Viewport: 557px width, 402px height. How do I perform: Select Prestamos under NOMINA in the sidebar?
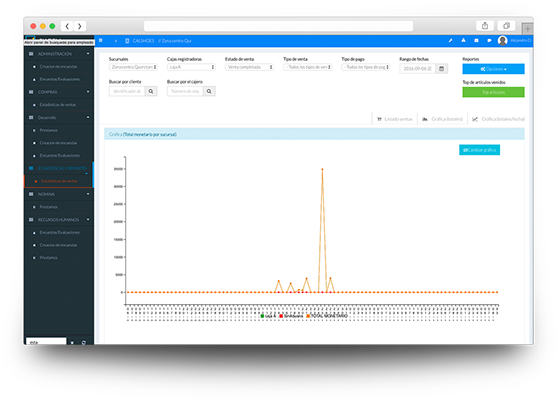49,207
